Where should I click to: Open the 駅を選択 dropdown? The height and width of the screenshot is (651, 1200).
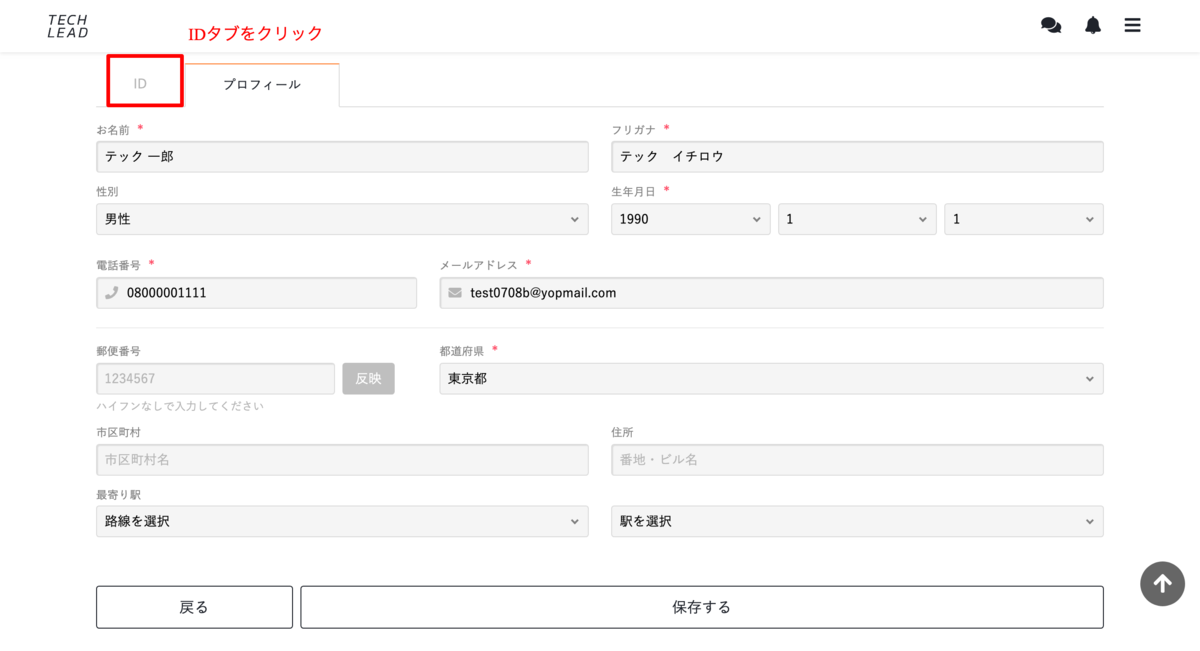click(857, 521)
